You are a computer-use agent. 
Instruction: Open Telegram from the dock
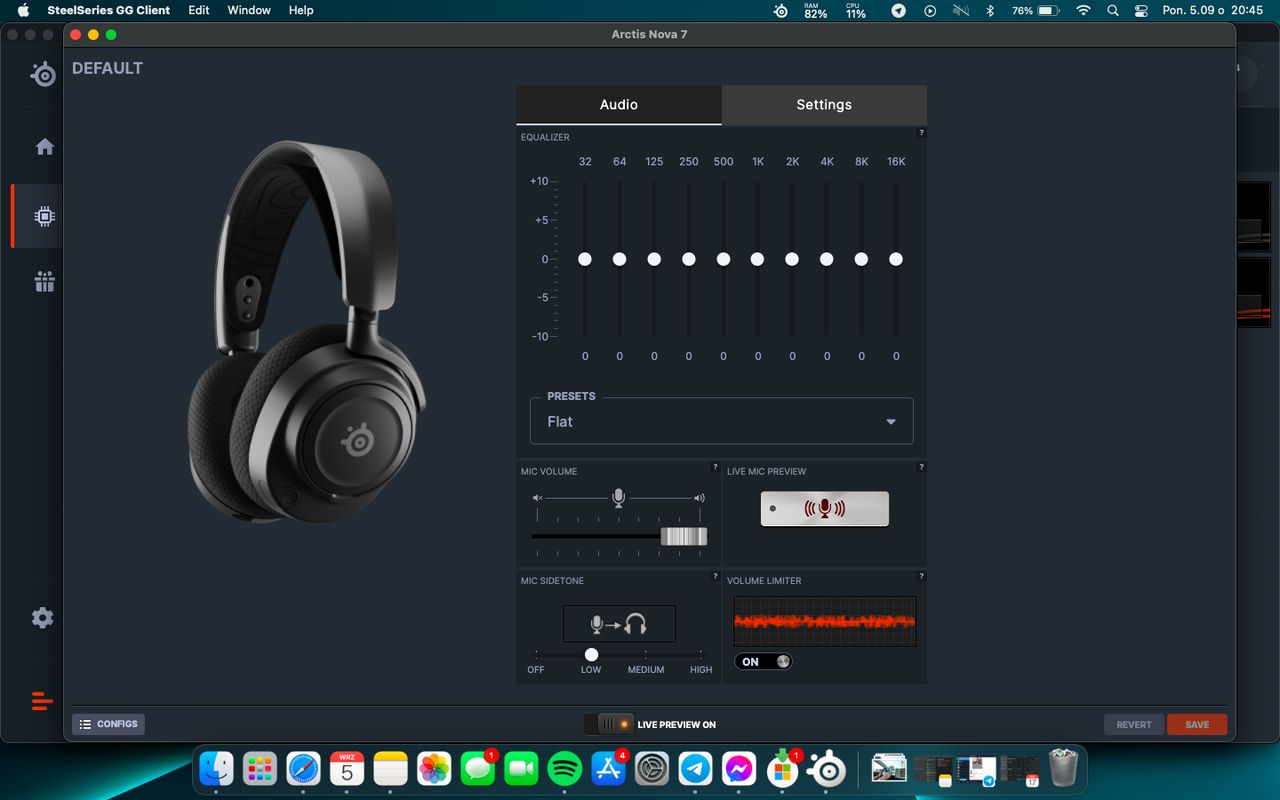click(695, 769)
